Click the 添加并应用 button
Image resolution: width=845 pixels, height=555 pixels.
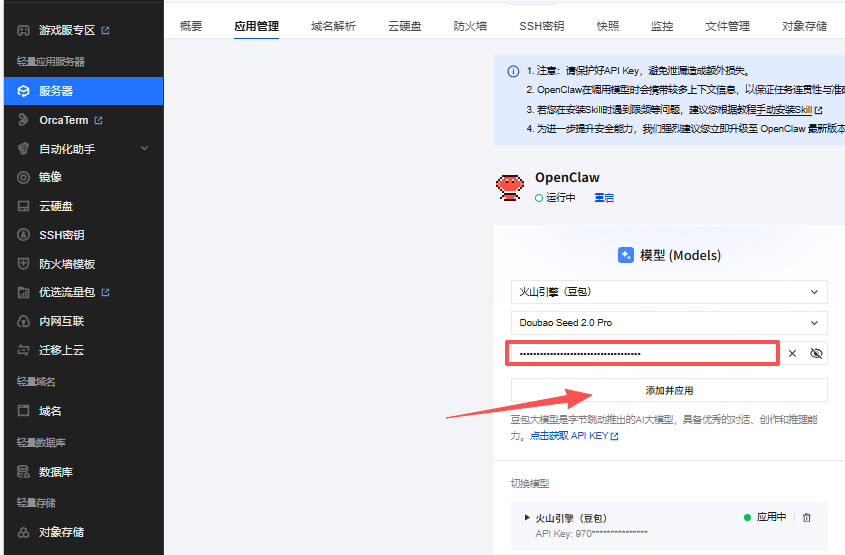[x=669, y=390]
